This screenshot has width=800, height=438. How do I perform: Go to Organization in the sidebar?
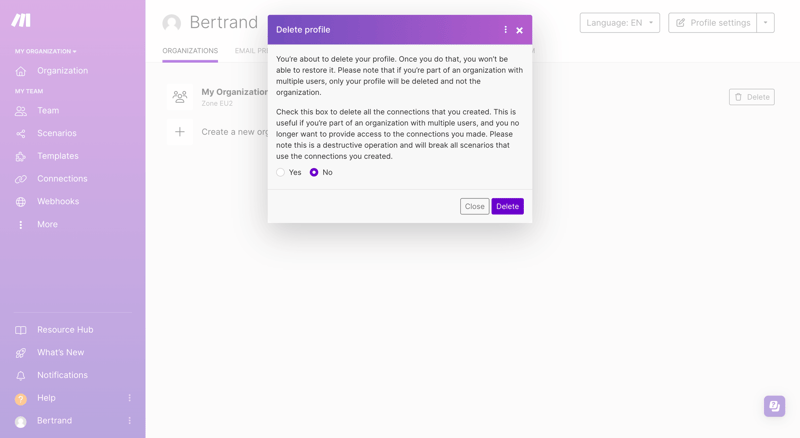(x=62, y=71)
